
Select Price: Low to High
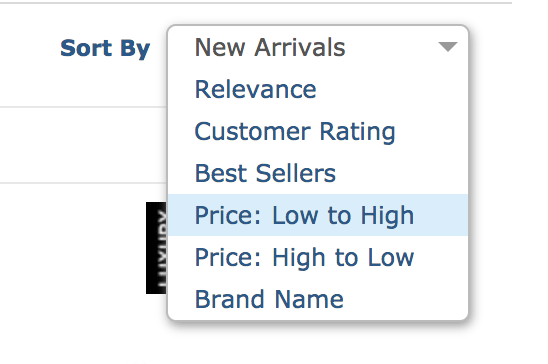318,215
